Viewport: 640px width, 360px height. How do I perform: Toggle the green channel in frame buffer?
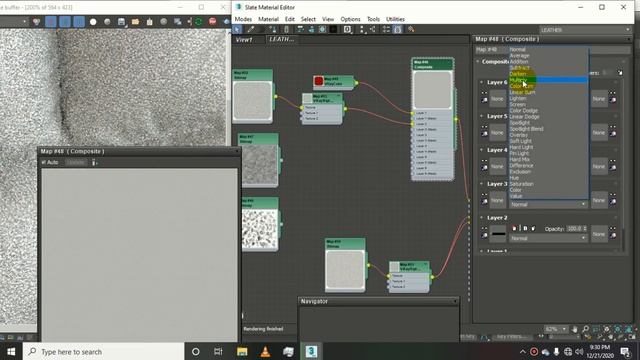[64, 22]
